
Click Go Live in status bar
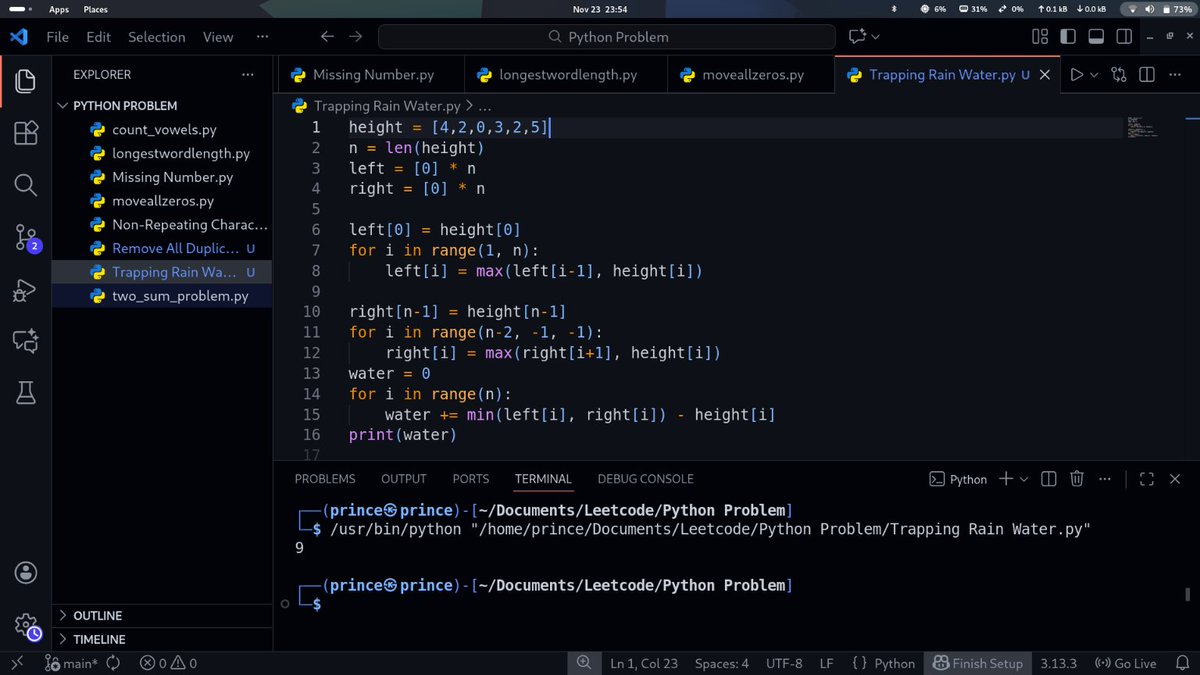(x=1126, y=663)
